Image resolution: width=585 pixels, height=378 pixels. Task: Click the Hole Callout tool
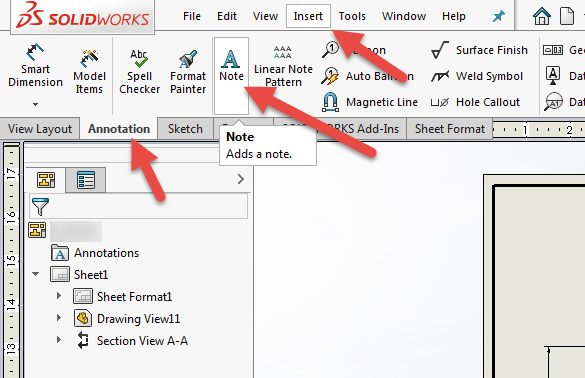click(475, 102)
